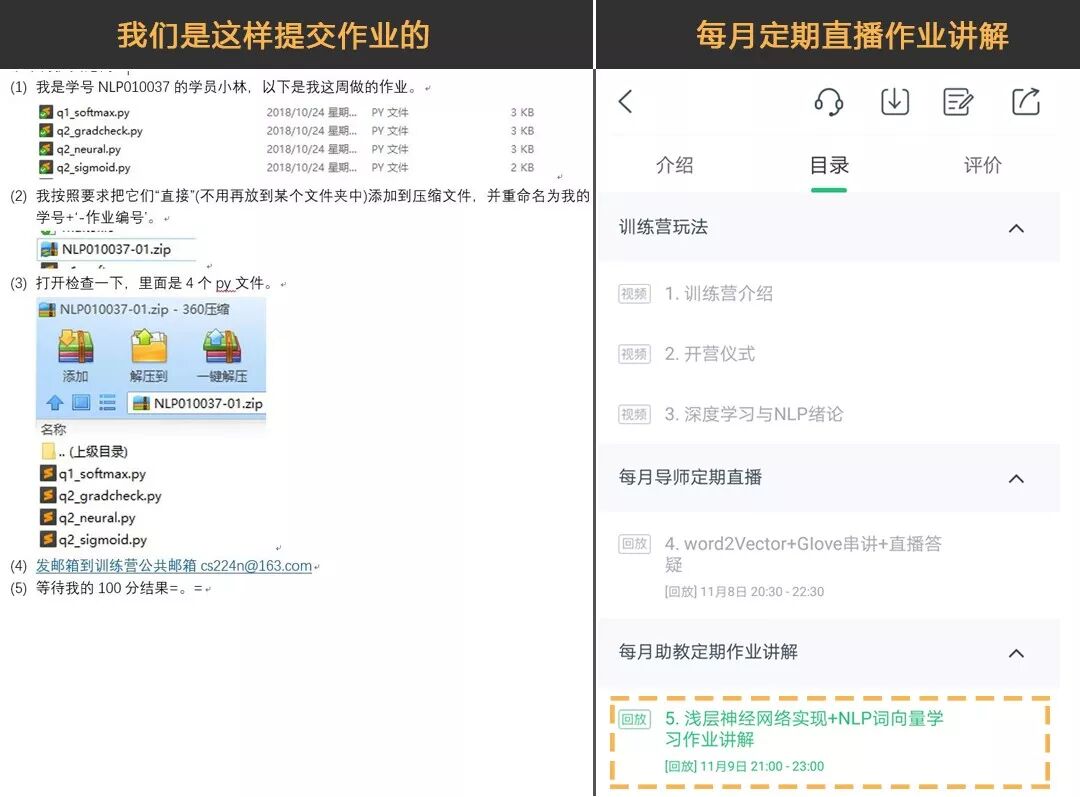Click the 添加 icon in 360压缩
The height and width of the screenshot is (797, 1080).
(76, 356)
